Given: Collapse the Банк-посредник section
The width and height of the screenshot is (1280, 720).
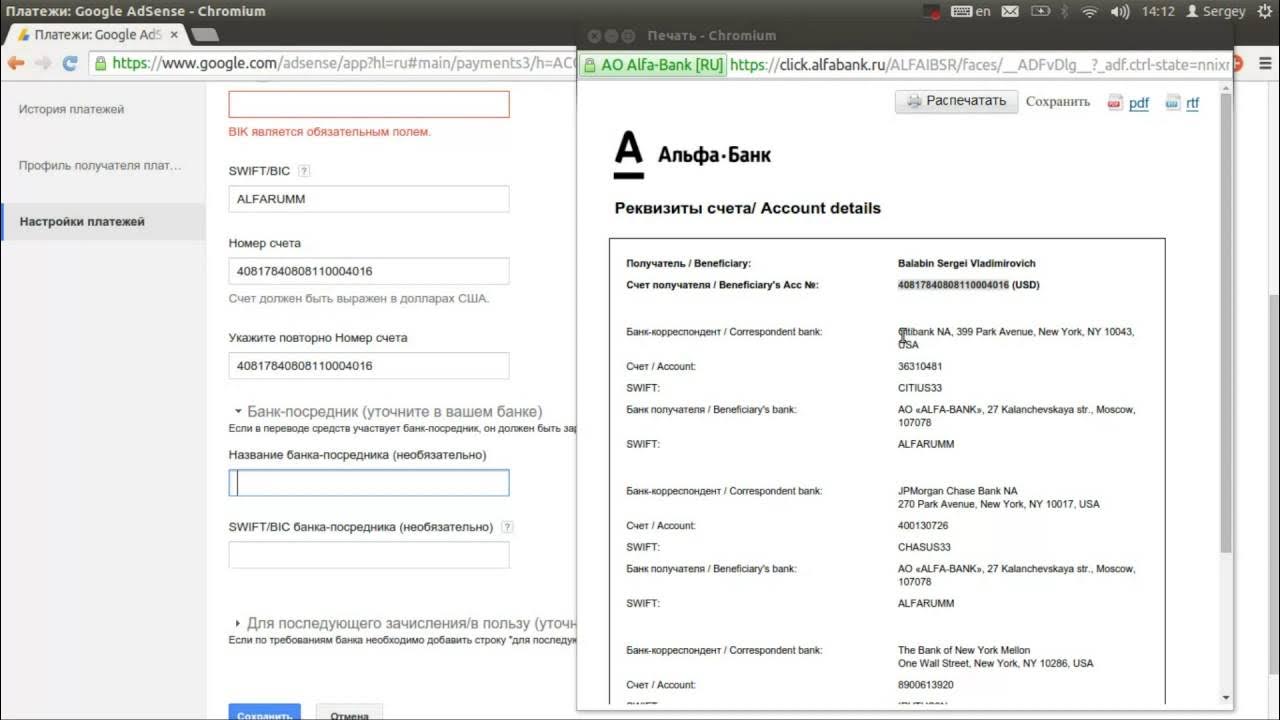Looking at the screenshot, I should pos(238,411).
